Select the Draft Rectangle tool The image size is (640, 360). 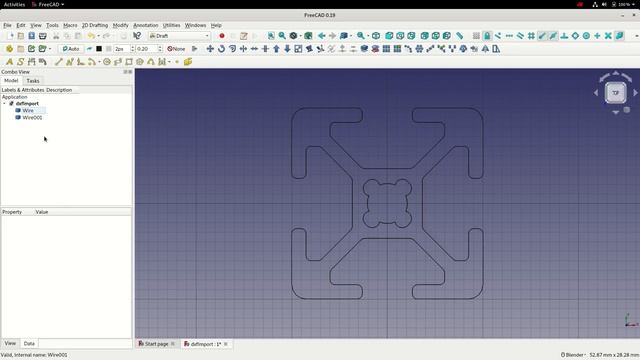(x=129, y=62)
